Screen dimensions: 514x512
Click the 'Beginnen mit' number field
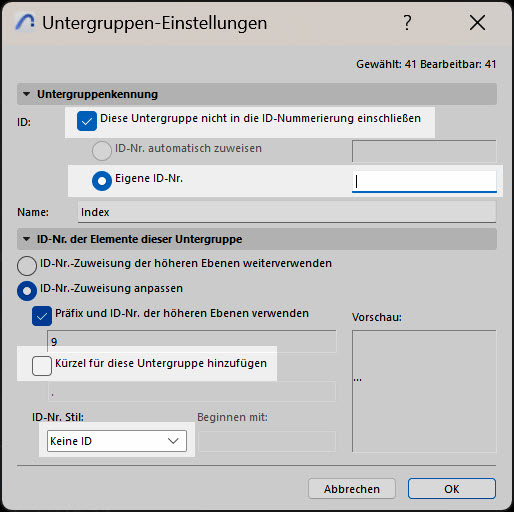pyautogui.click(x=267, y=441)
